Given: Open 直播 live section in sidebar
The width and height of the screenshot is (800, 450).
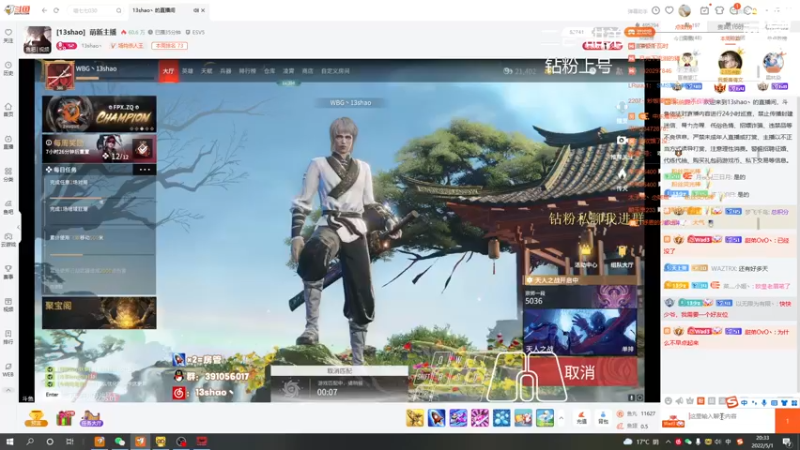Looking at the screenshot, I should coord(8,142).
